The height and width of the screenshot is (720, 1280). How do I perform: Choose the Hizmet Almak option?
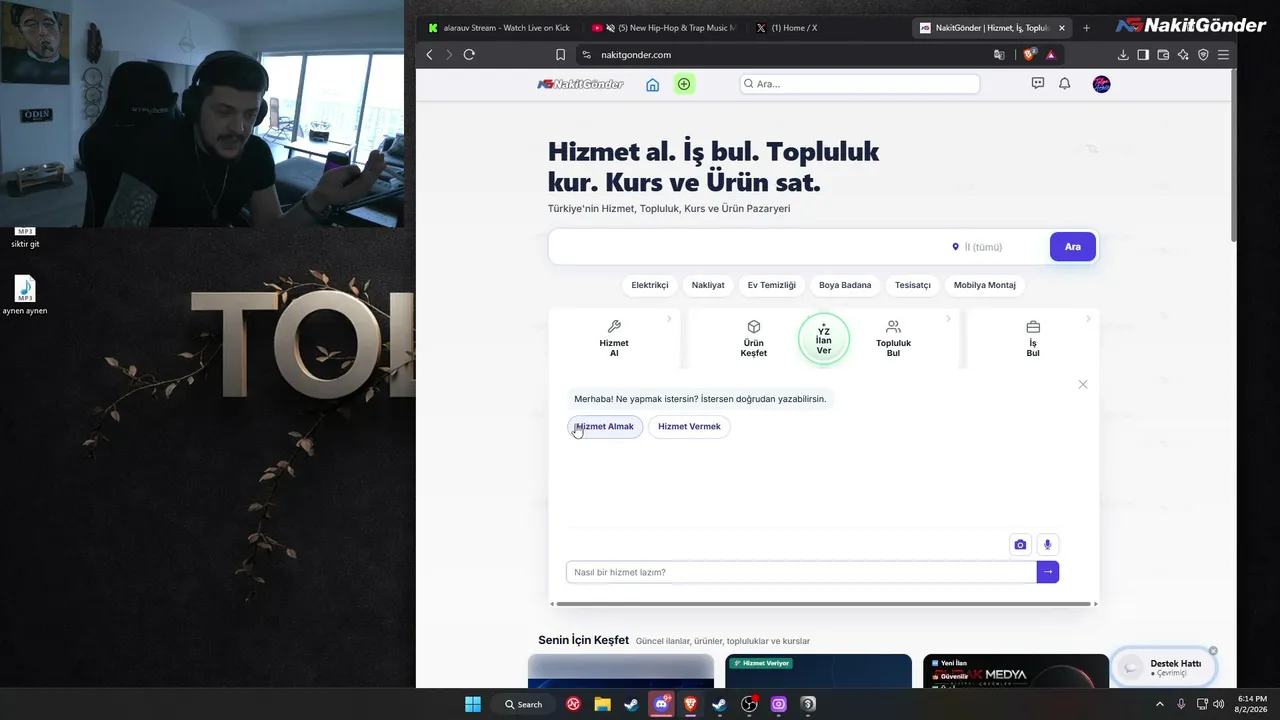(x=605, y=427)
